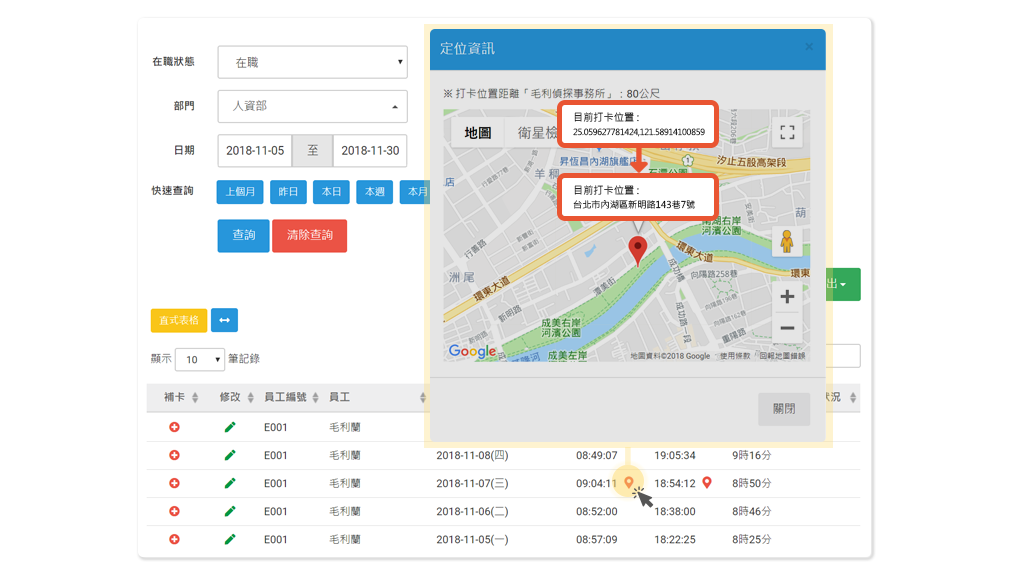Open the 在職狀態 dropdown showing 在職

click(x=312, y=62)
